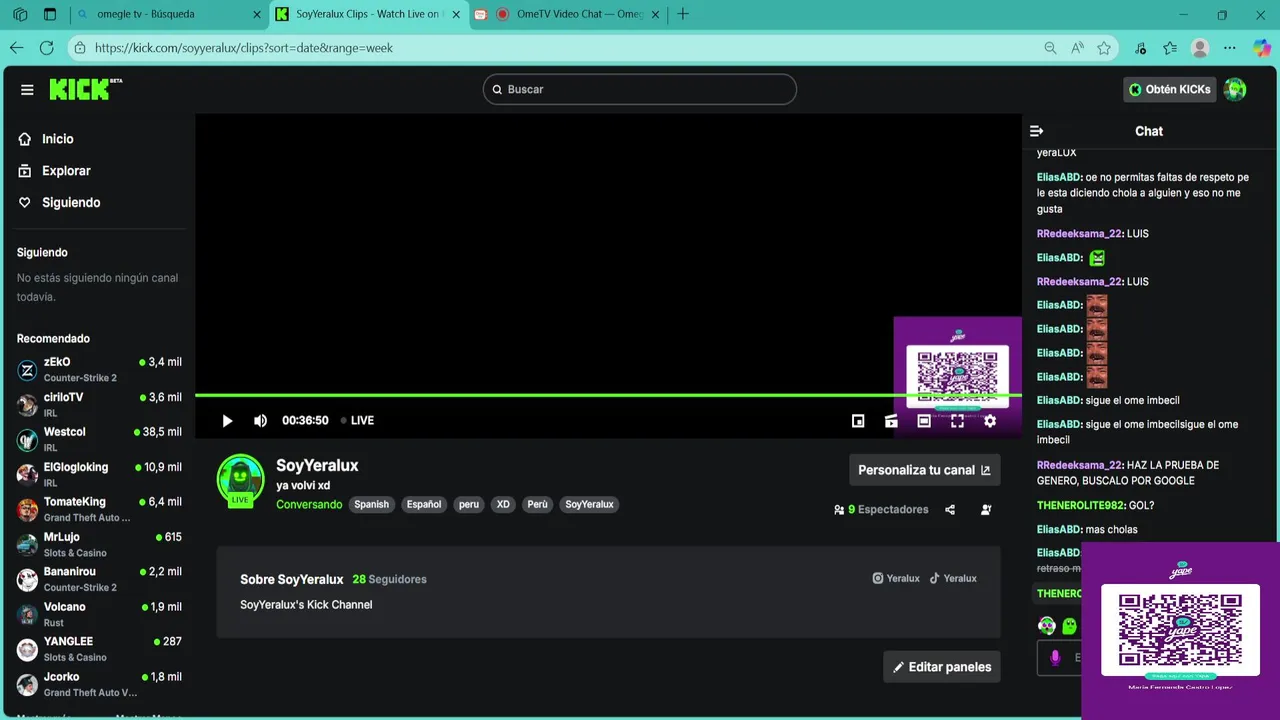Screen dimensions: 1280x720
Task: Select the Perú tag with accent
Action: coord(538,505)
